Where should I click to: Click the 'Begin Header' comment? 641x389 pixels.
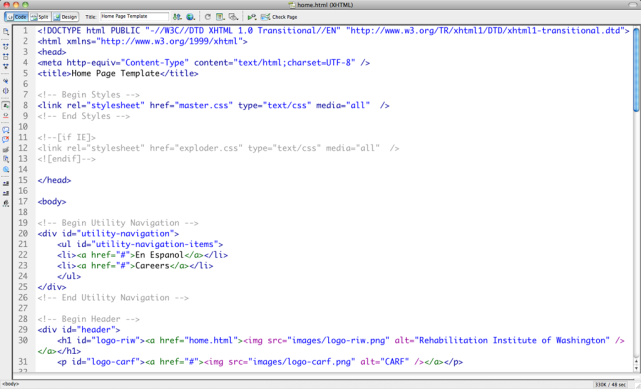coord(88,319)
